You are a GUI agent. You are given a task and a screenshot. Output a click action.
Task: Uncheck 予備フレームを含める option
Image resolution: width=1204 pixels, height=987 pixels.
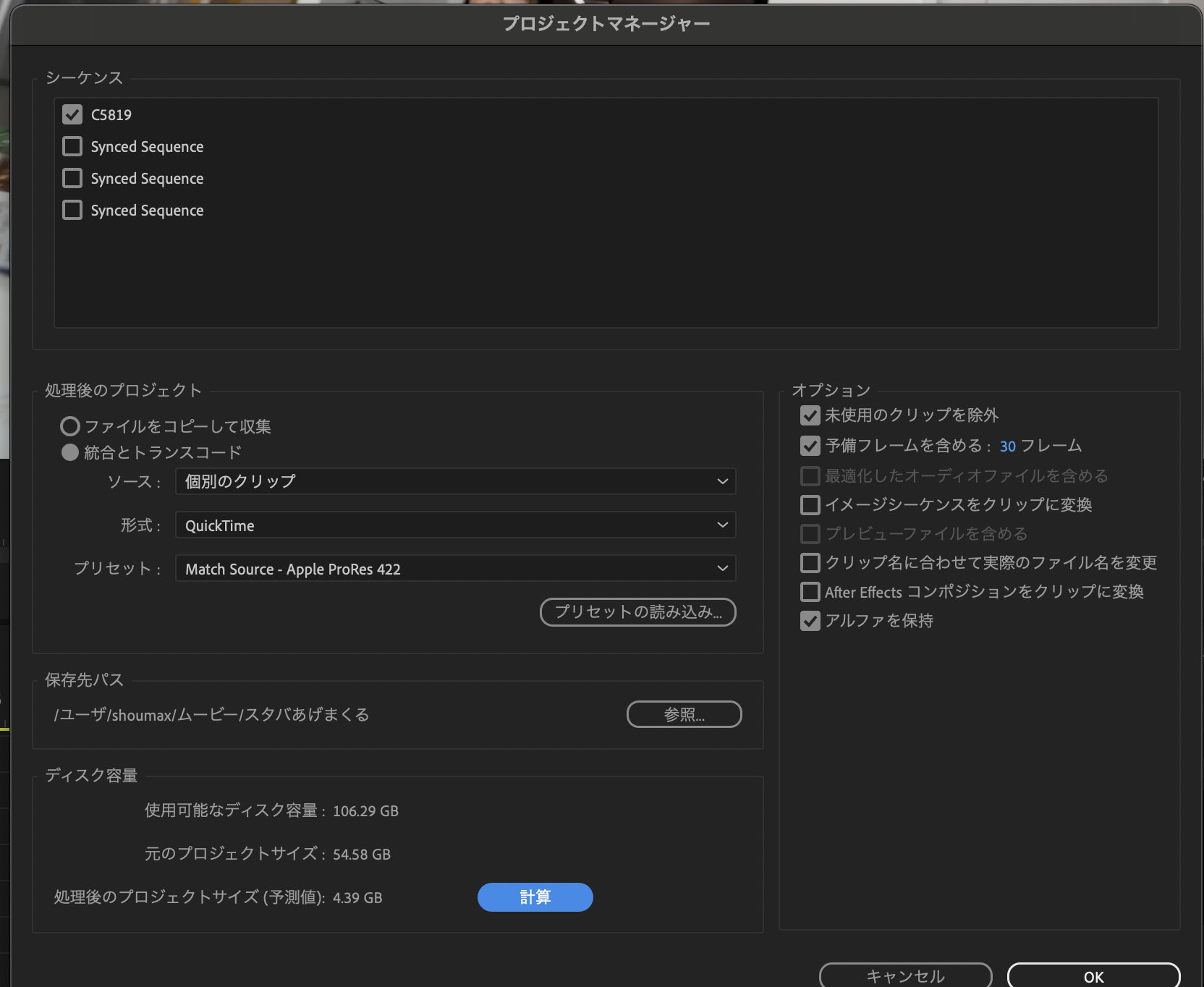[810, 446]
